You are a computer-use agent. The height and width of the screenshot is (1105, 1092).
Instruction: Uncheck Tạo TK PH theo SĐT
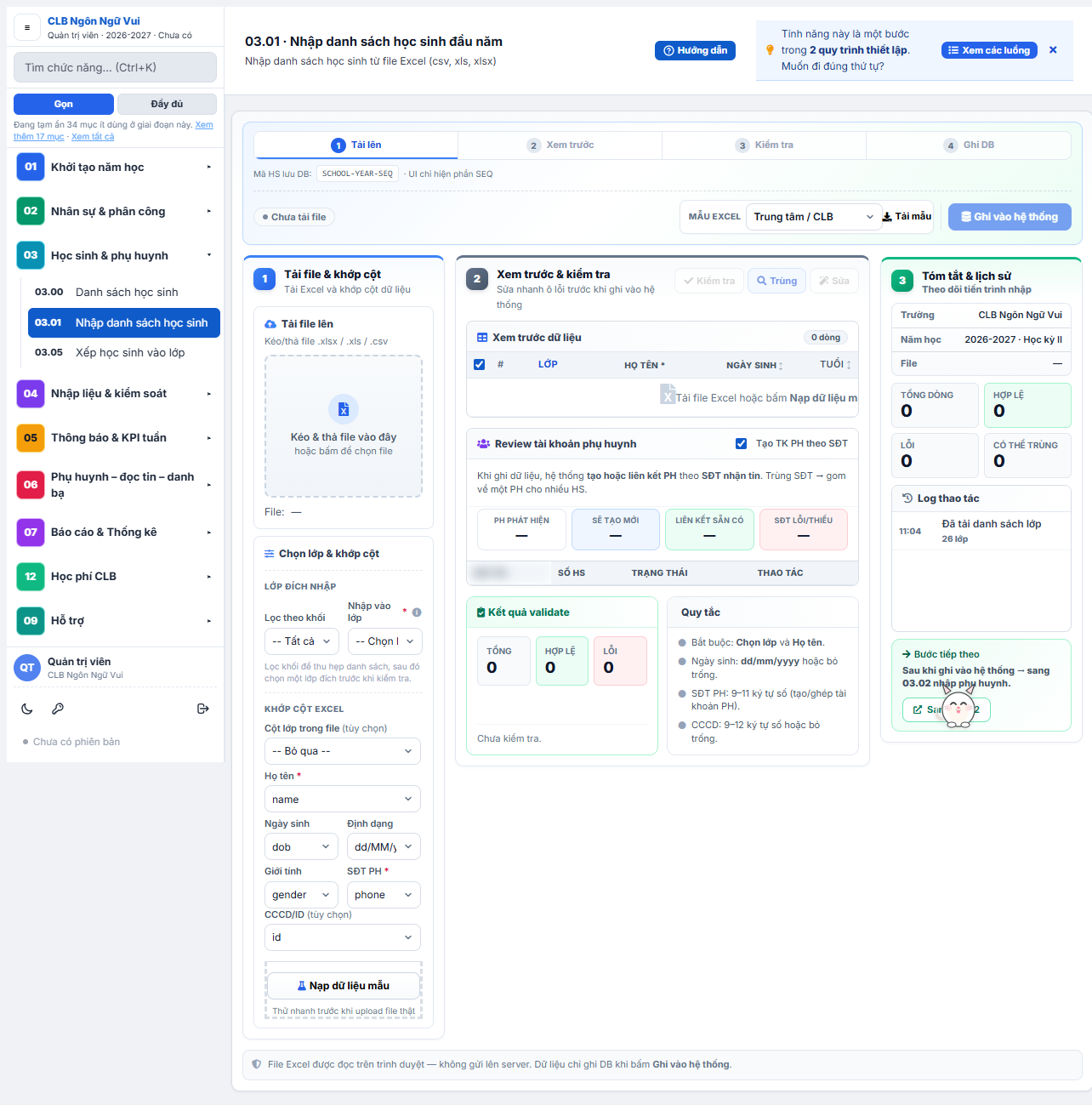(x=741, y=443)
